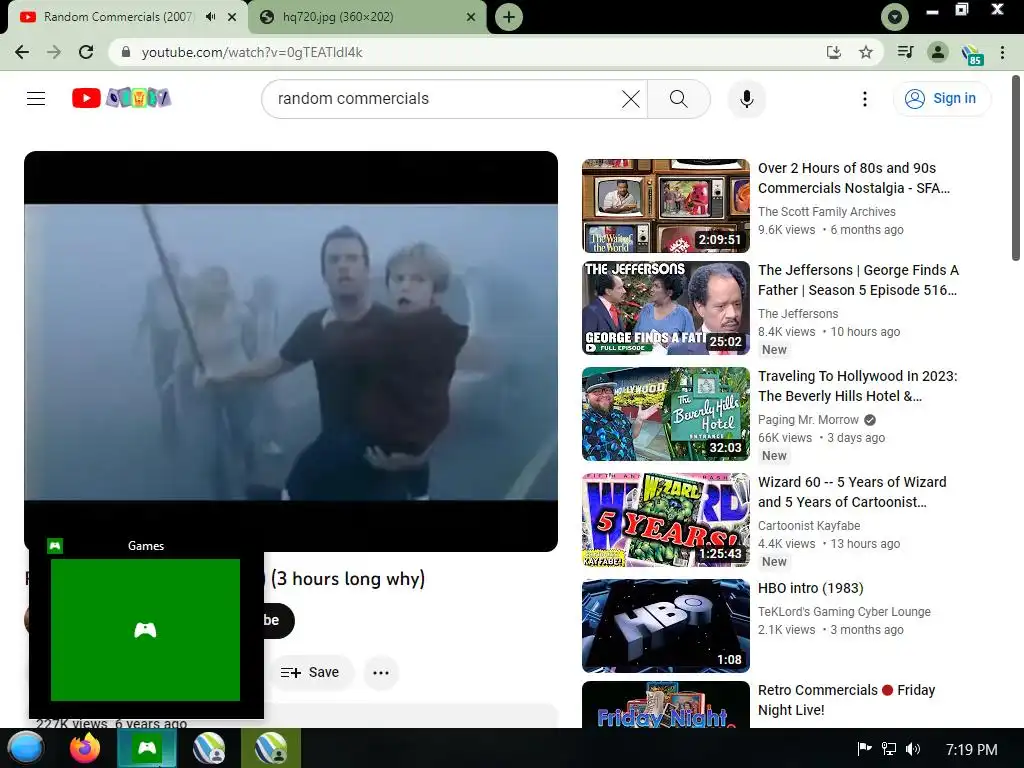
Task: Click the install app icon in address bar
Action: click(x=834, y=52)
